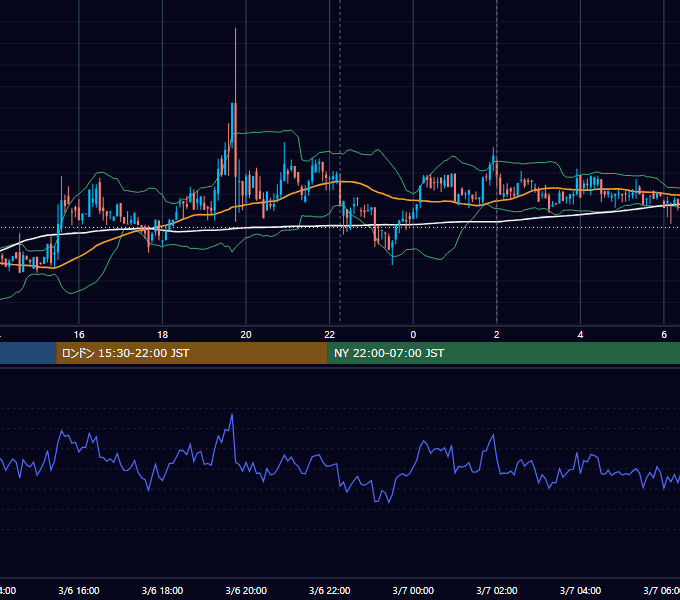Click the 3/6 18:00 label on the lower time axis
680x600 pixels.
coord(163,590)
